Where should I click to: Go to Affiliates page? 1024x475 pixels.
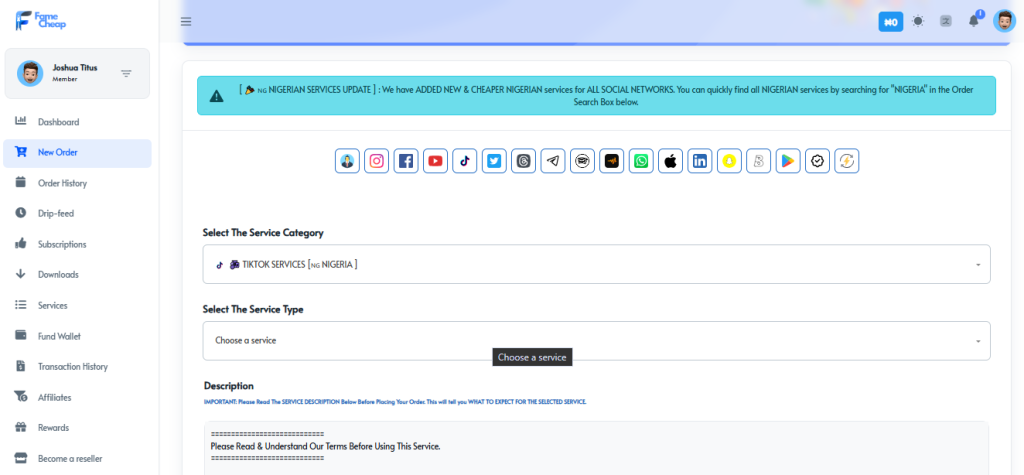click(77, 397)
